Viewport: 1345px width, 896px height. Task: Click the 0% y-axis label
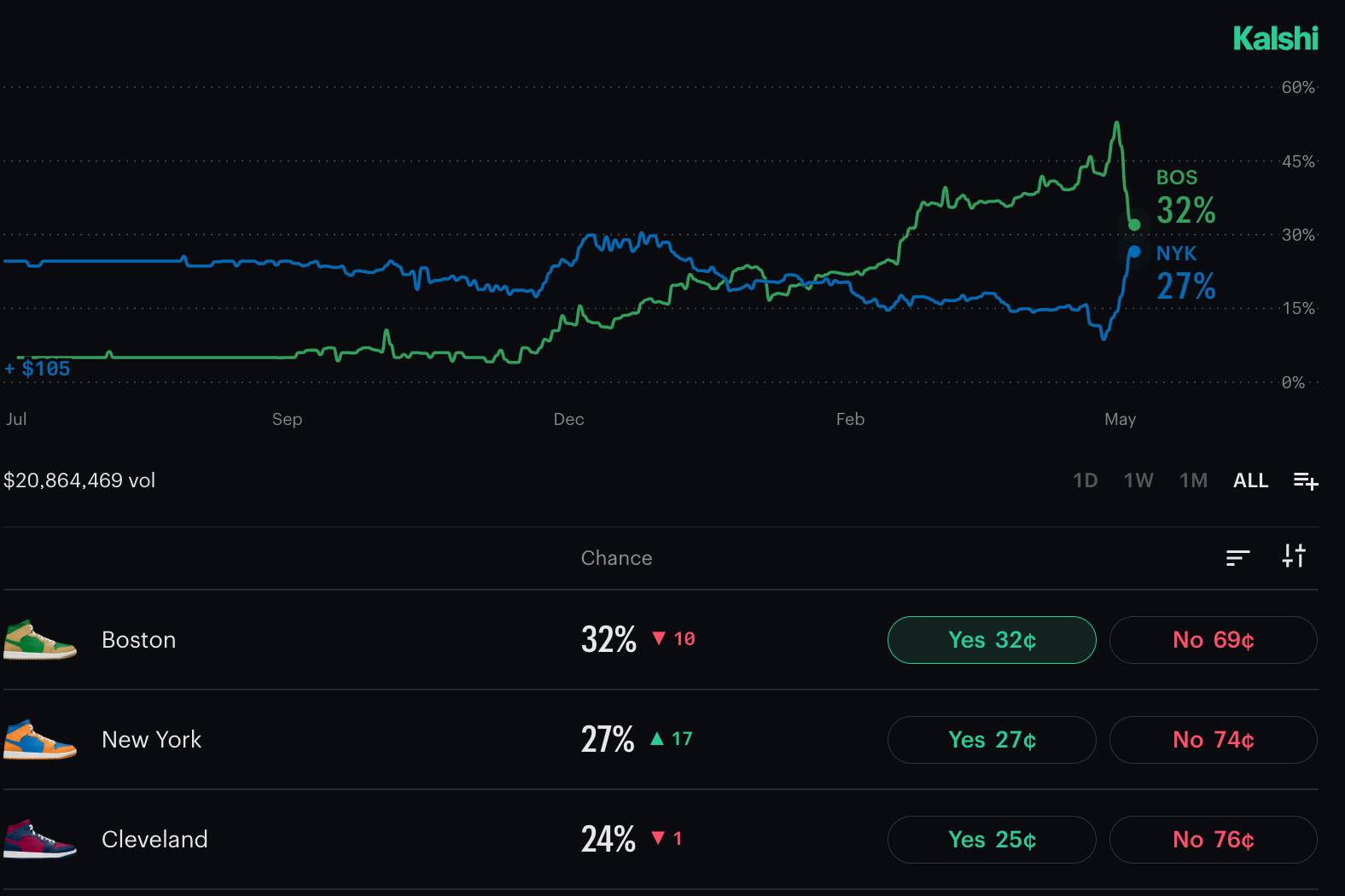click(x=1293, y=382)
